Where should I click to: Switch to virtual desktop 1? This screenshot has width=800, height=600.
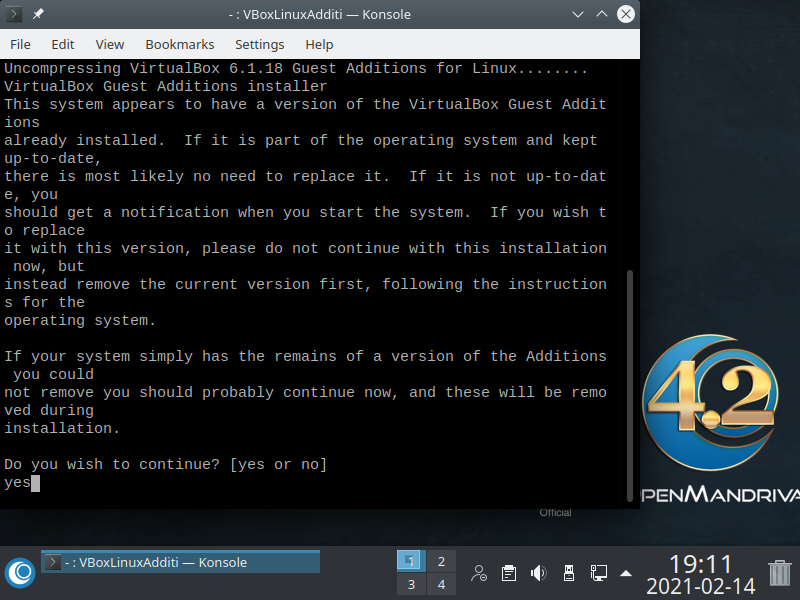[x=411, y=561]
